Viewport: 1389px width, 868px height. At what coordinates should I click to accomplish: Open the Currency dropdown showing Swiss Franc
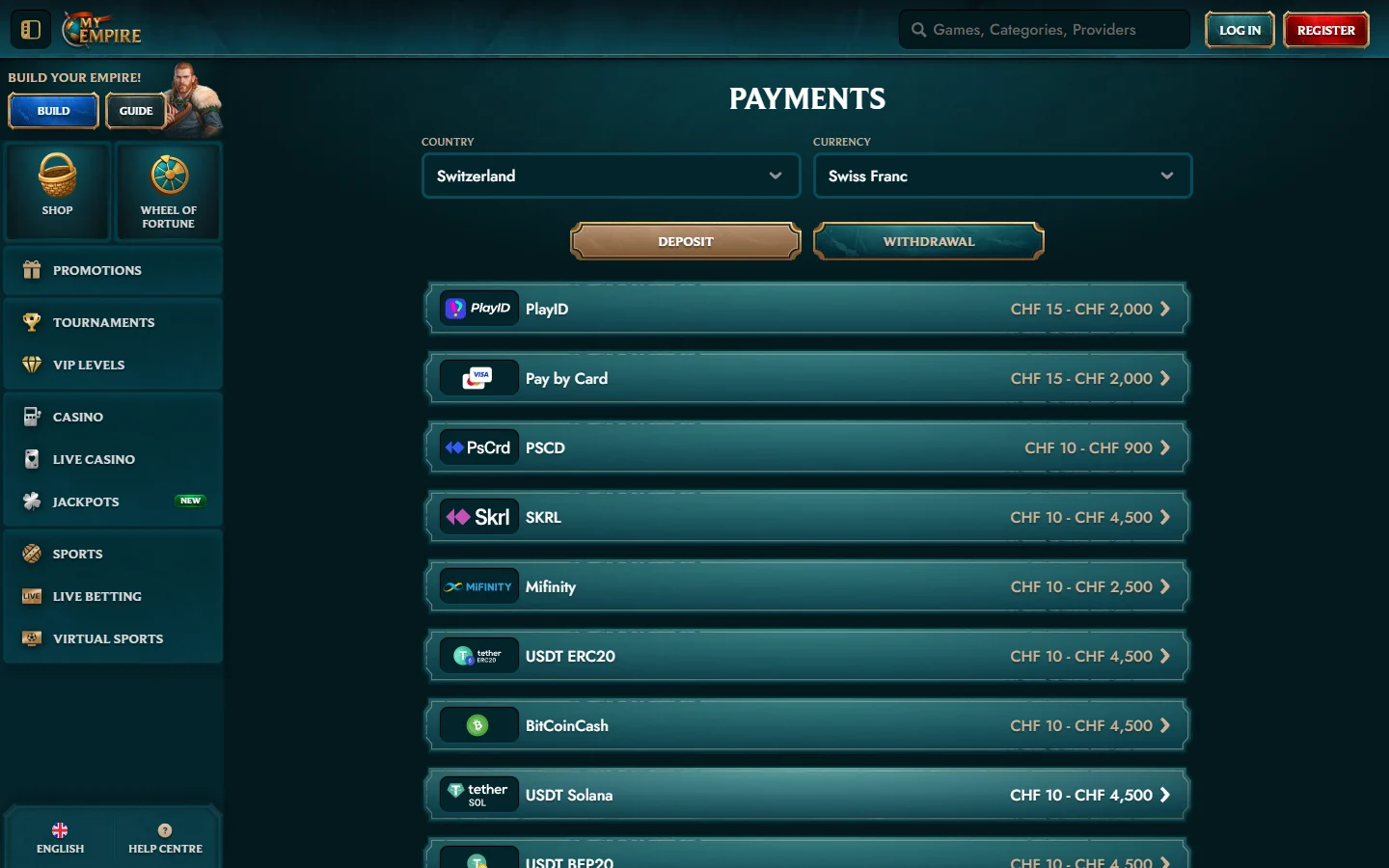click(x=1003, y=176)
